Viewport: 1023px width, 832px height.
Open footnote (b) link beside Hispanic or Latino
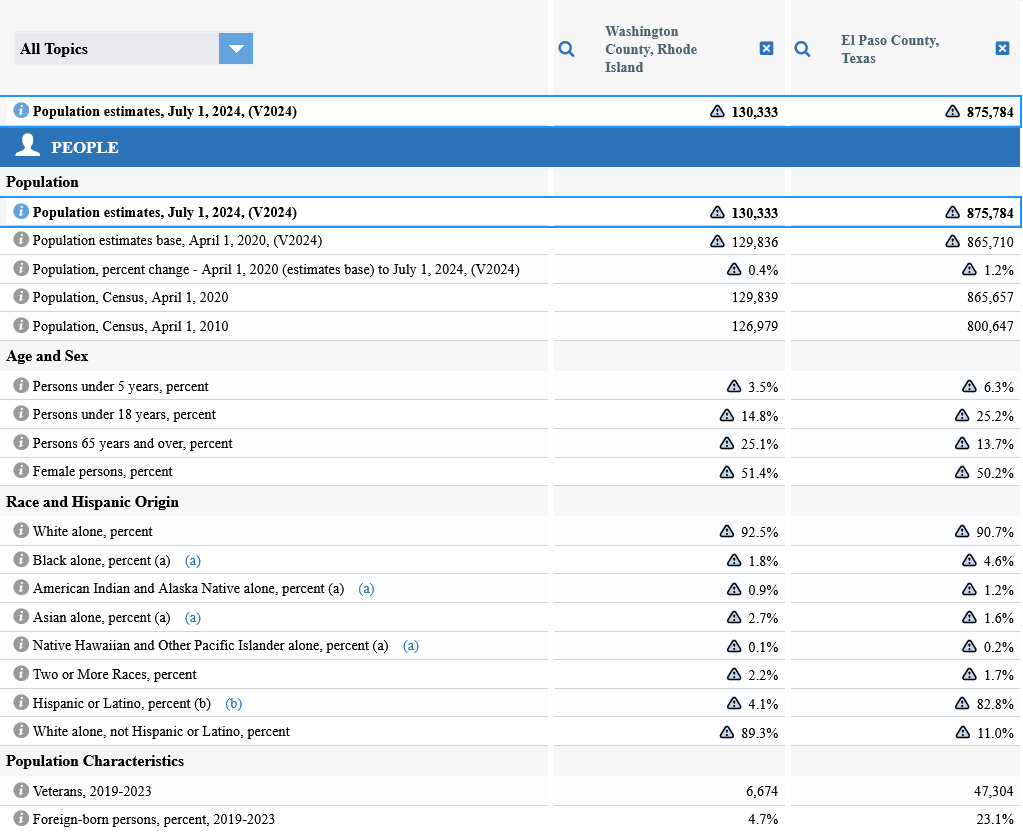click(x=234, y=703)
